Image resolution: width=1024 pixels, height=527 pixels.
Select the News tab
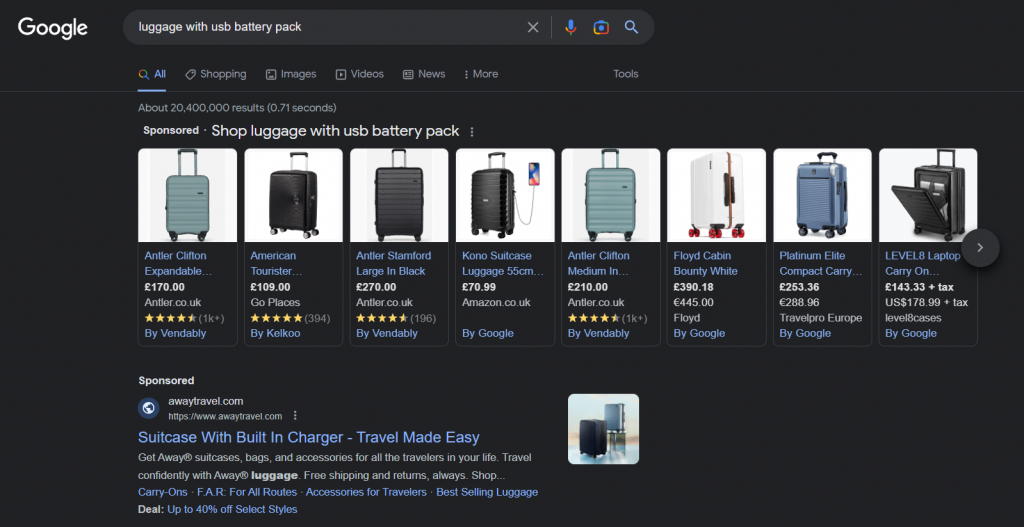[x=424, y=74]
